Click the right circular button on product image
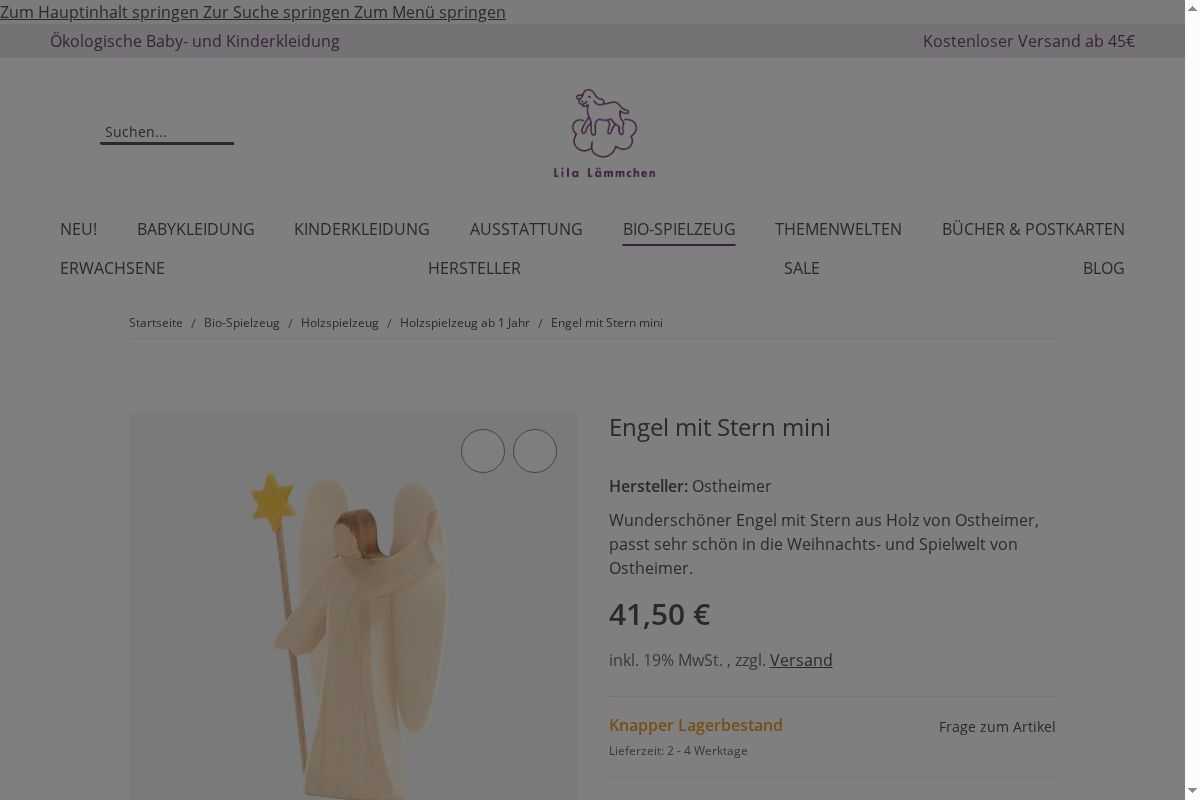 pyautogui.click(x=535, y=451)
